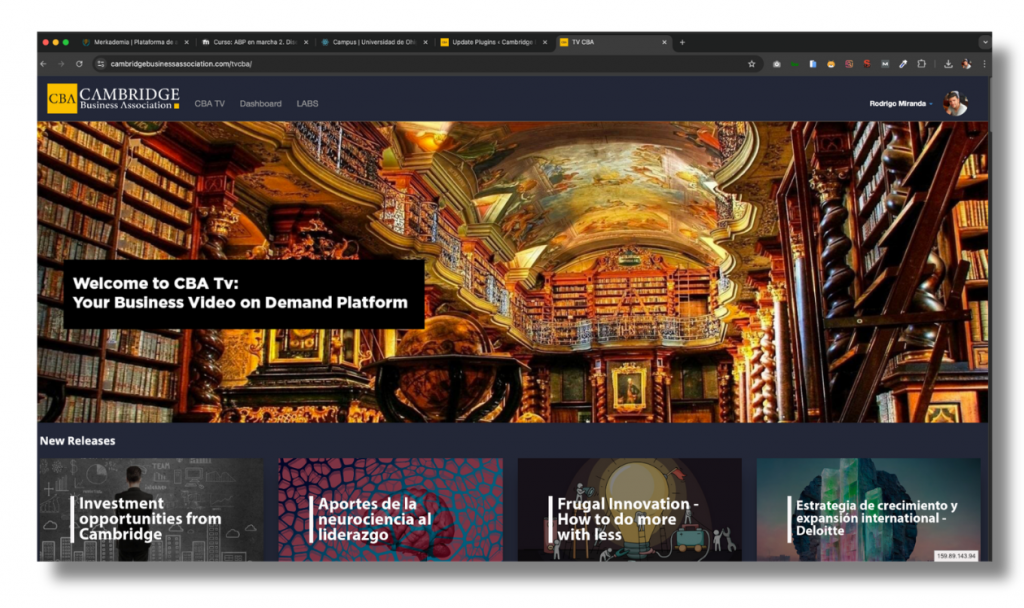The image size is (1024, 608).
Task: Click the CBA Cambridge Business Association logo
Action: [114, 99]
